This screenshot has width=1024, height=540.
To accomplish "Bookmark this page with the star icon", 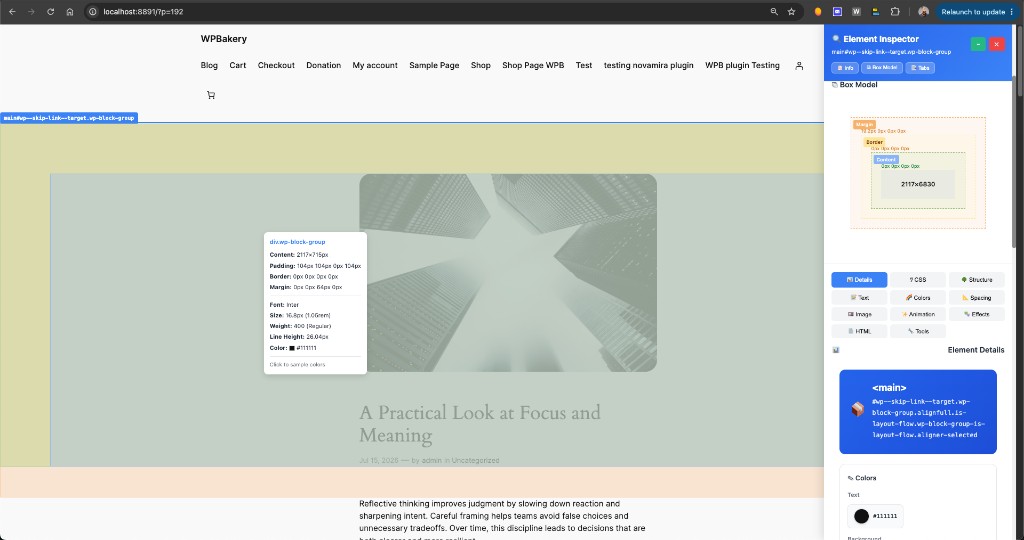I will pos(792,12).
